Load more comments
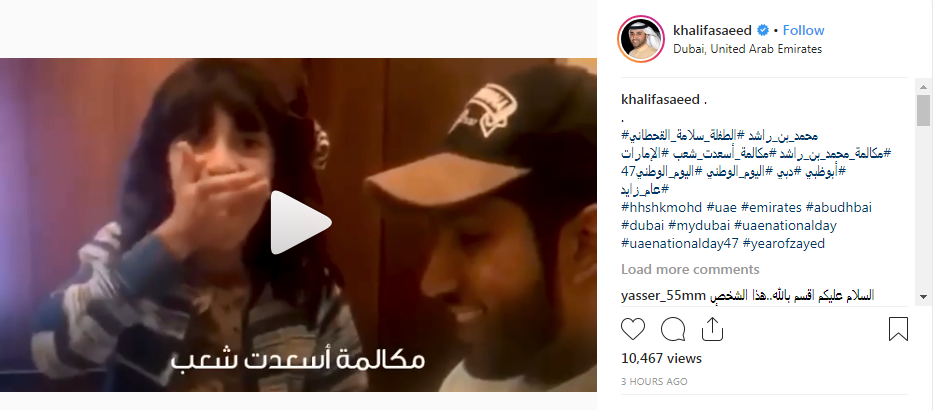933x410 pixels. tap(690, 270)
